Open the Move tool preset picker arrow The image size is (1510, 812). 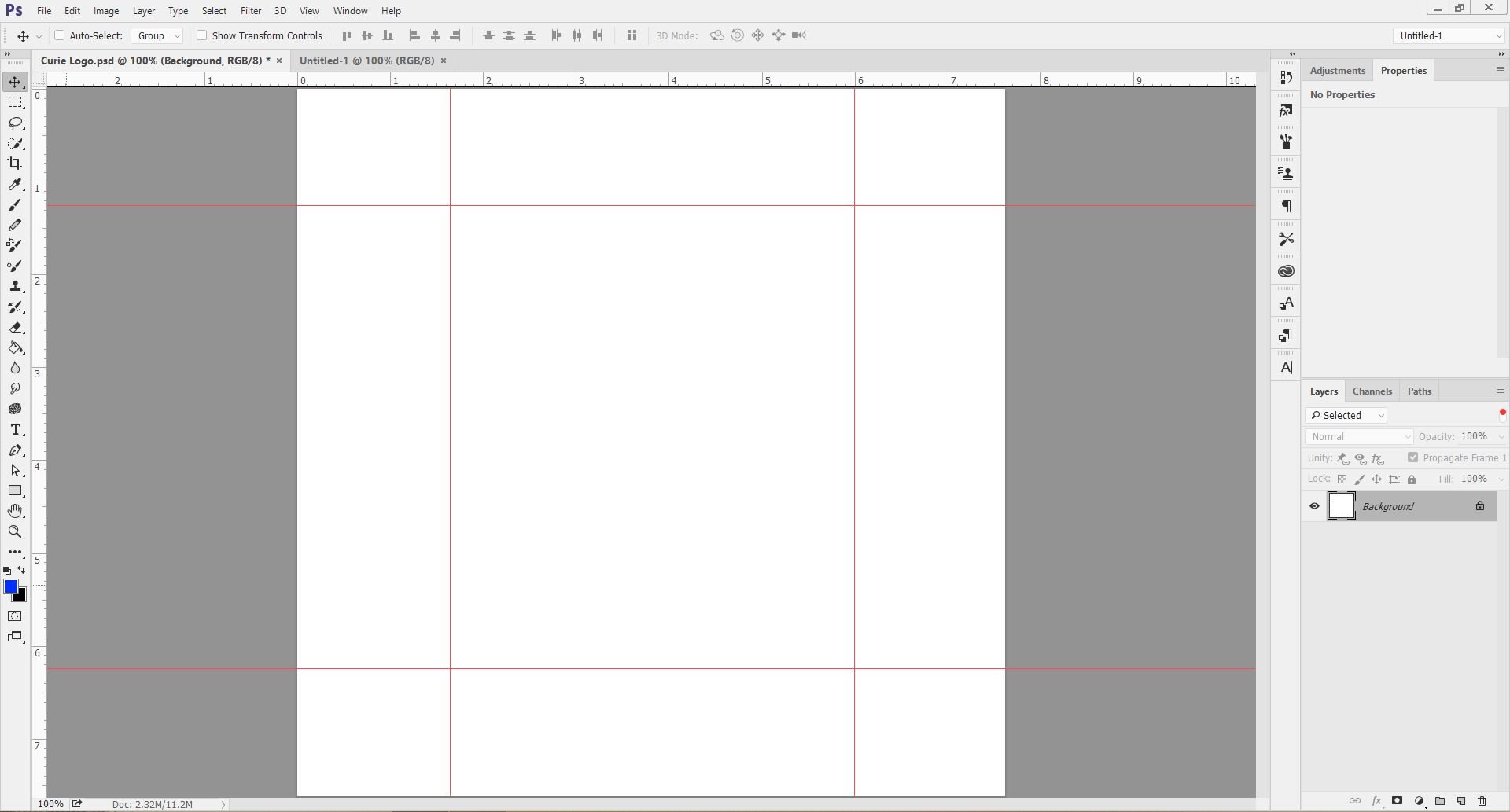tap(39, 36)
